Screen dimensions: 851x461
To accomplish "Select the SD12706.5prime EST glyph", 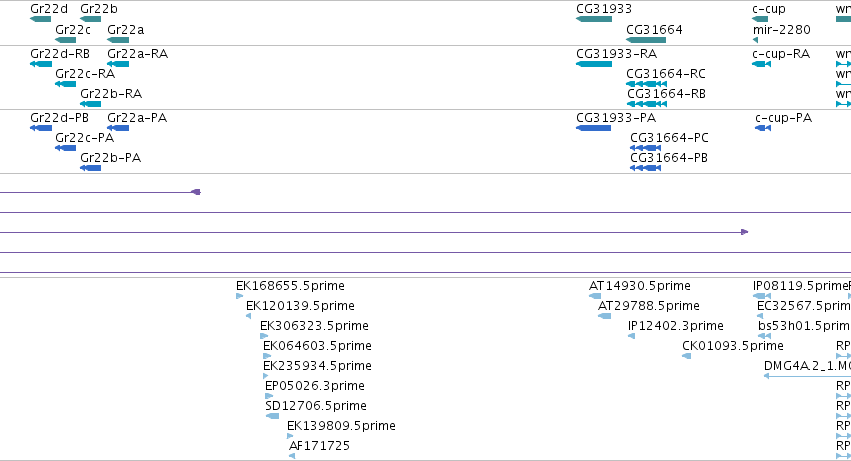I will coord(272,416).
